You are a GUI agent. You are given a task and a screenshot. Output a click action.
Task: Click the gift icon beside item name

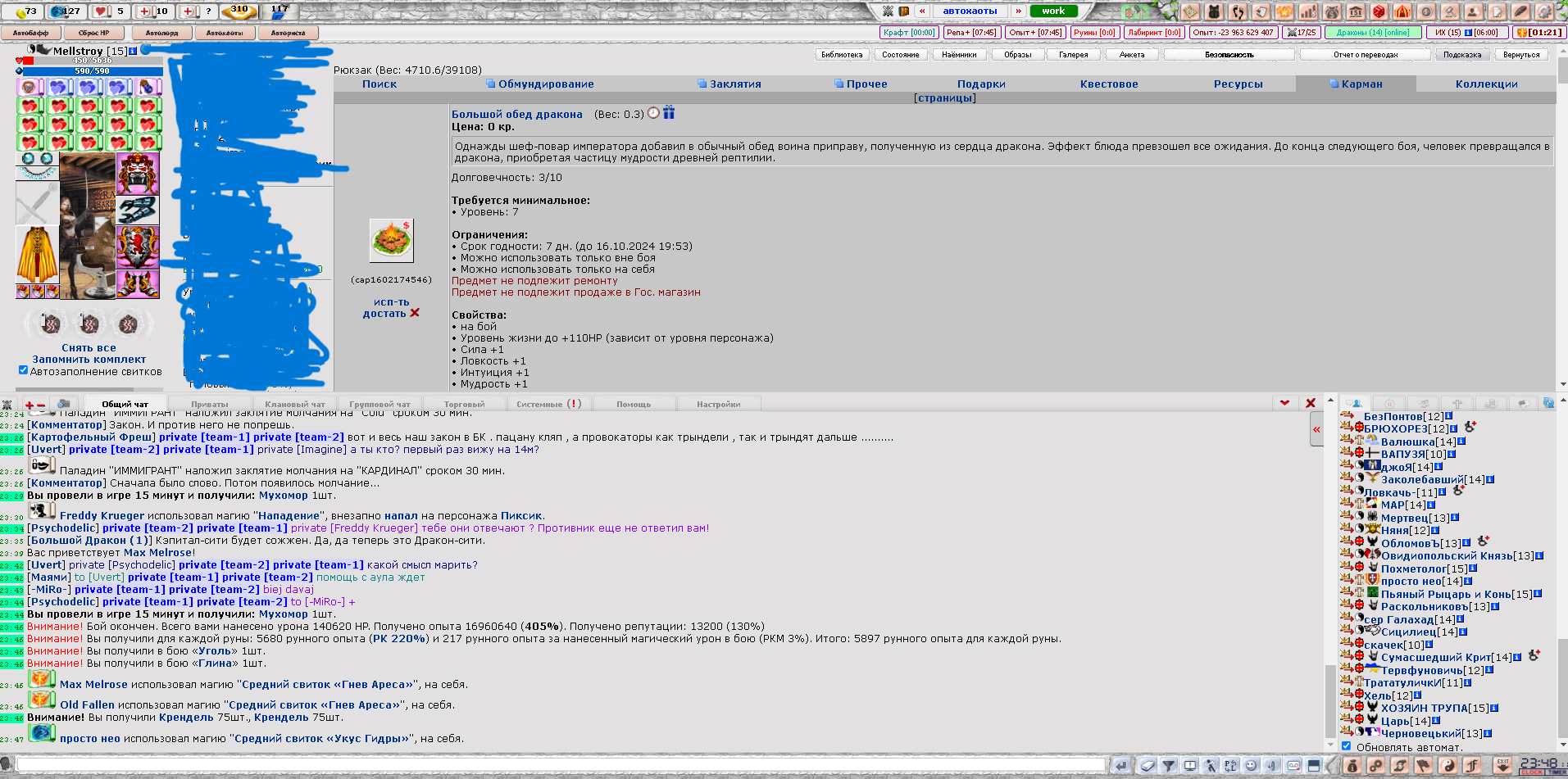coord(669,113)
